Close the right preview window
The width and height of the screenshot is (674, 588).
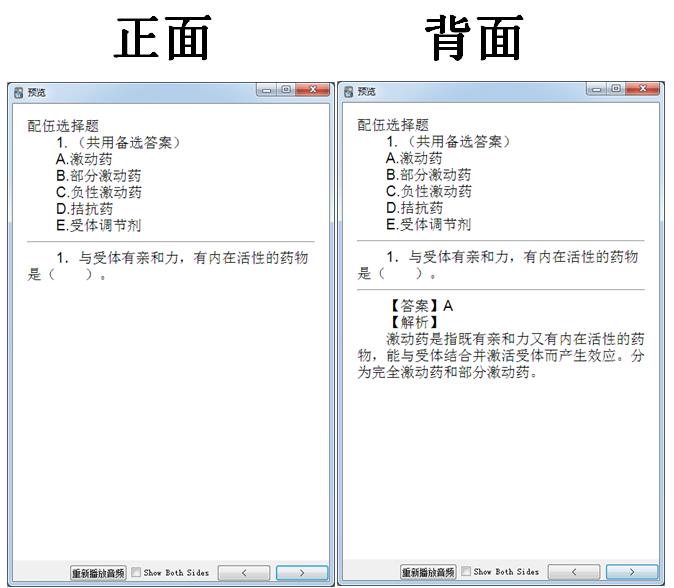[643, 89]
